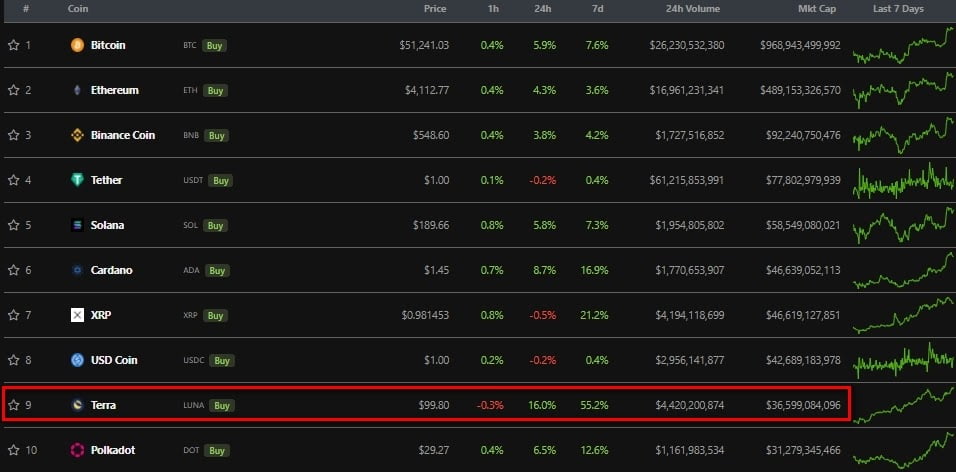The width and height of the screenshot is (956, 472).
Task: Sort by 7d change column header
Action: (x=598, y=9)
